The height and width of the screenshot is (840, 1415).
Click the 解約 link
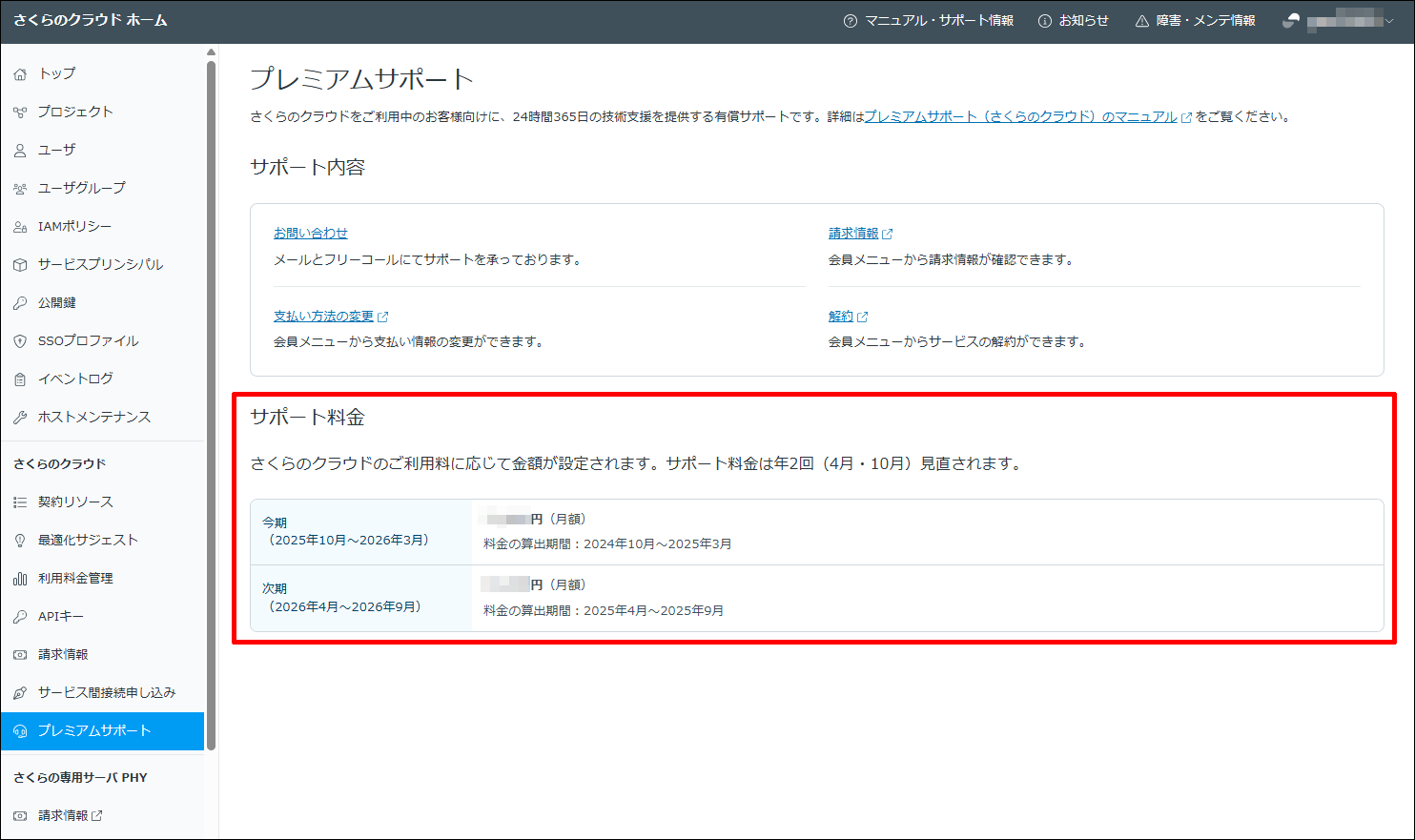click(x=841, y=316)
